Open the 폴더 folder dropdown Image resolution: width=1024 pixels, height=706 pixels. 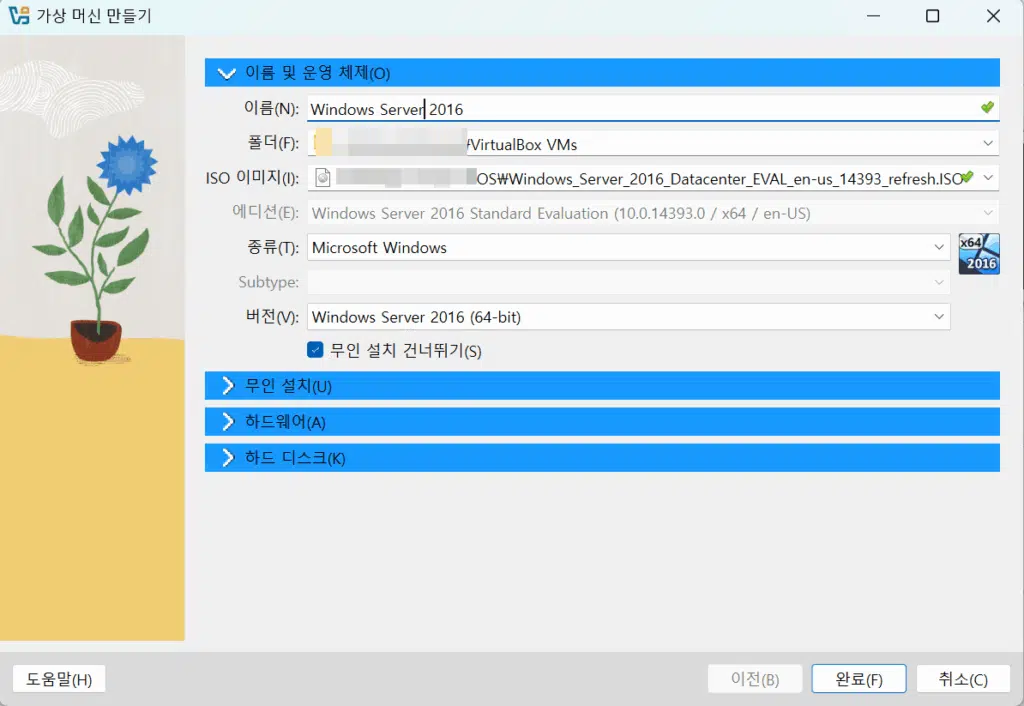tap(987, 143)
